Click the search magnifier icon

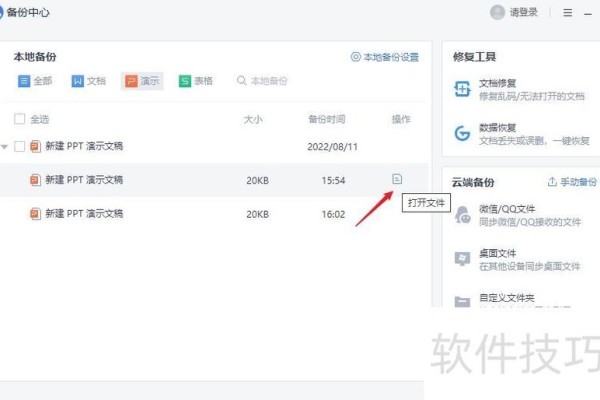241,80
